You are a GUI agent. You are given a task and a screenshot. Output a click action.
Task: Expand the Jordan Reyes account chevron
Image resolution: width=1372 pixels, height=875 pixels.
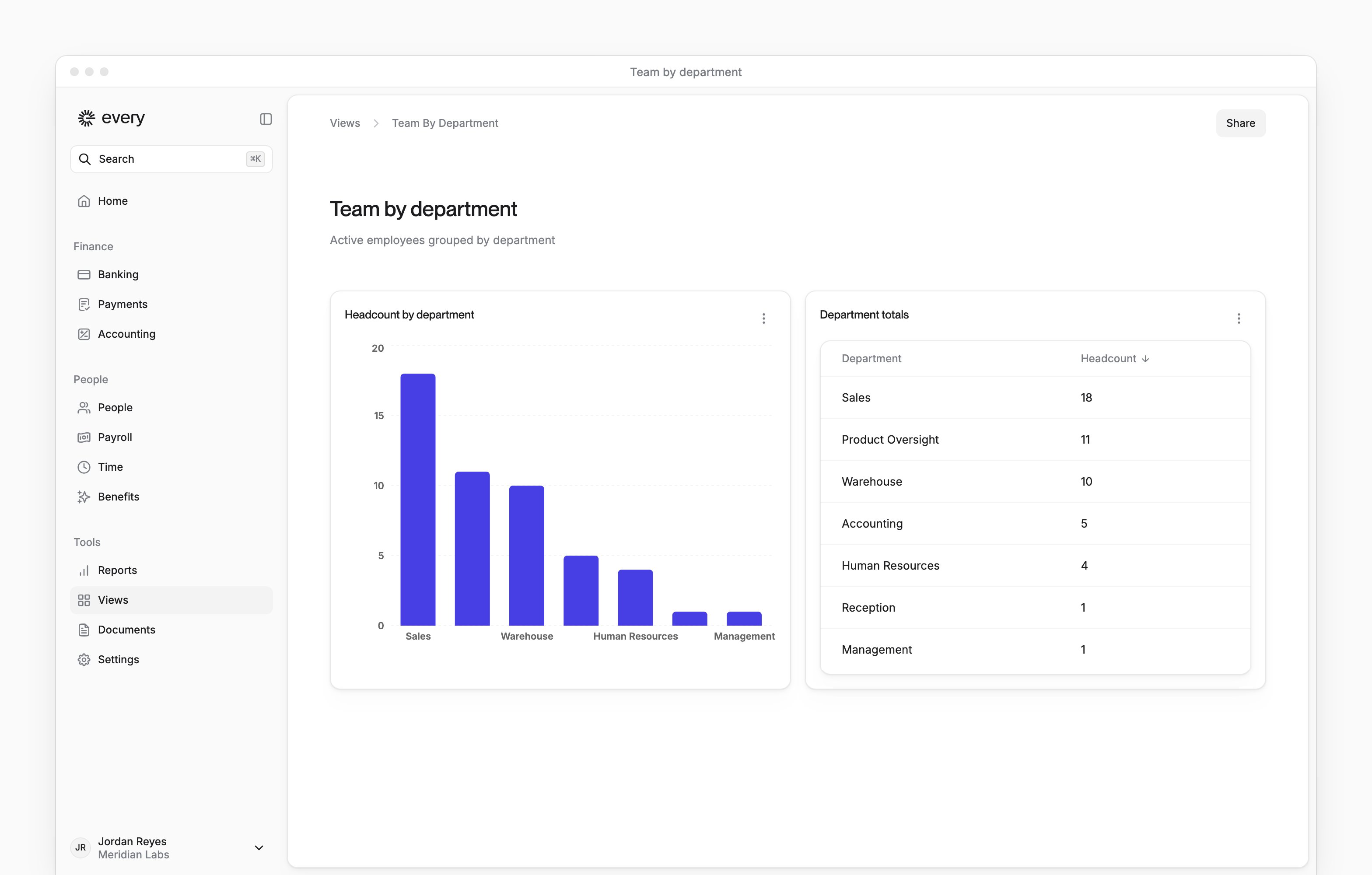coord(259,848)
